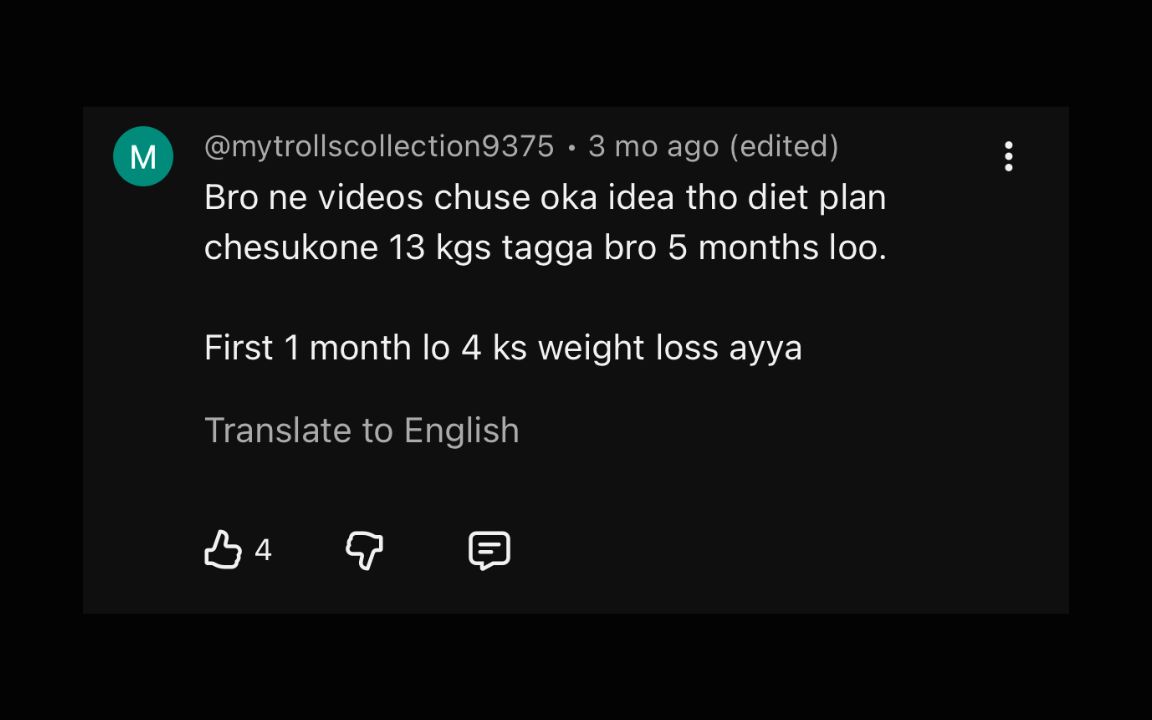Click the line starting "chesukone"
The height and width of the screenshot is (720, 1152).
click(544, 247)
